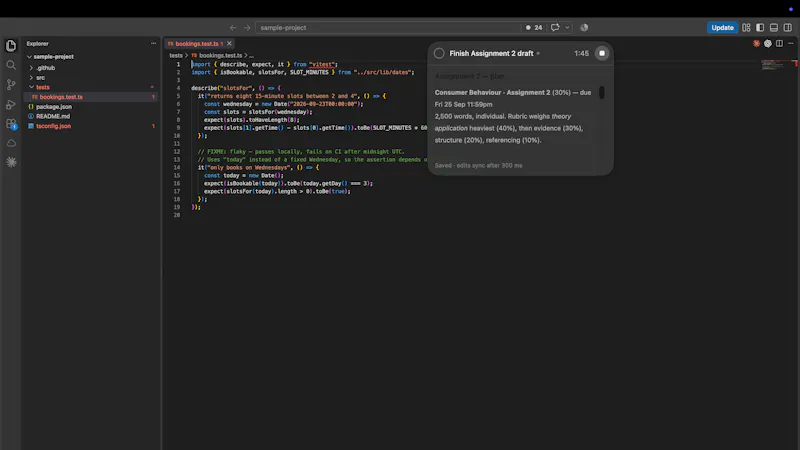Open editor More Actions ellipsis menu
Image resolution: width=800 pixels, height=450 pixels.
[791, 44]
